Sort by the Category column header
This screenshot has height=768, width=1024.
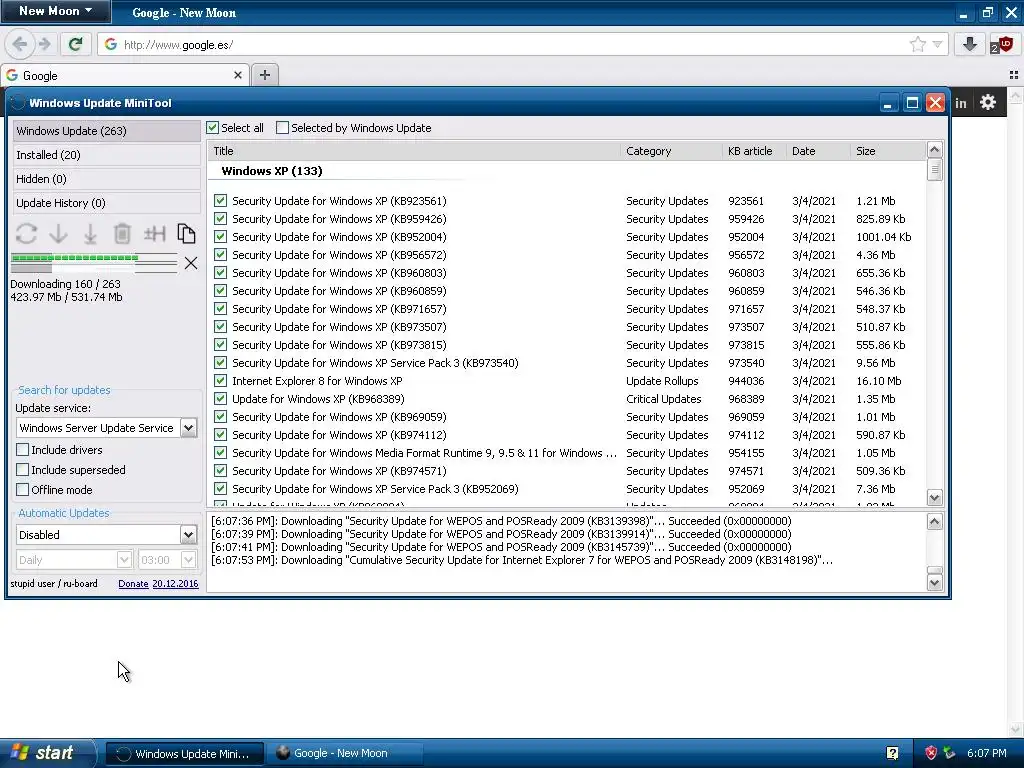coord(671,151)
